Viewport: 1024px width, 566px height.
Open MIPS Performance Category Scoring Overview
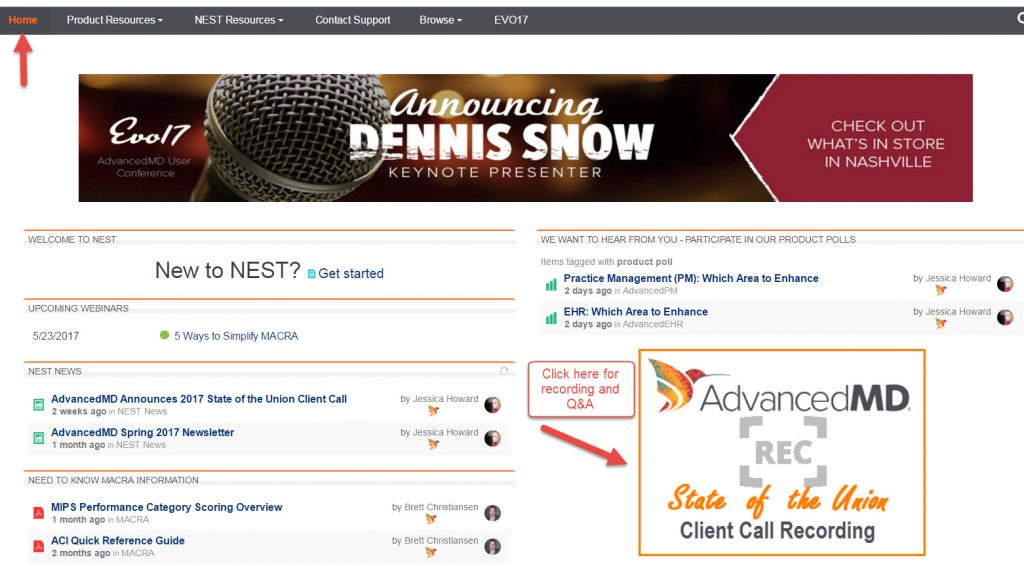click(x=167, y=507)
